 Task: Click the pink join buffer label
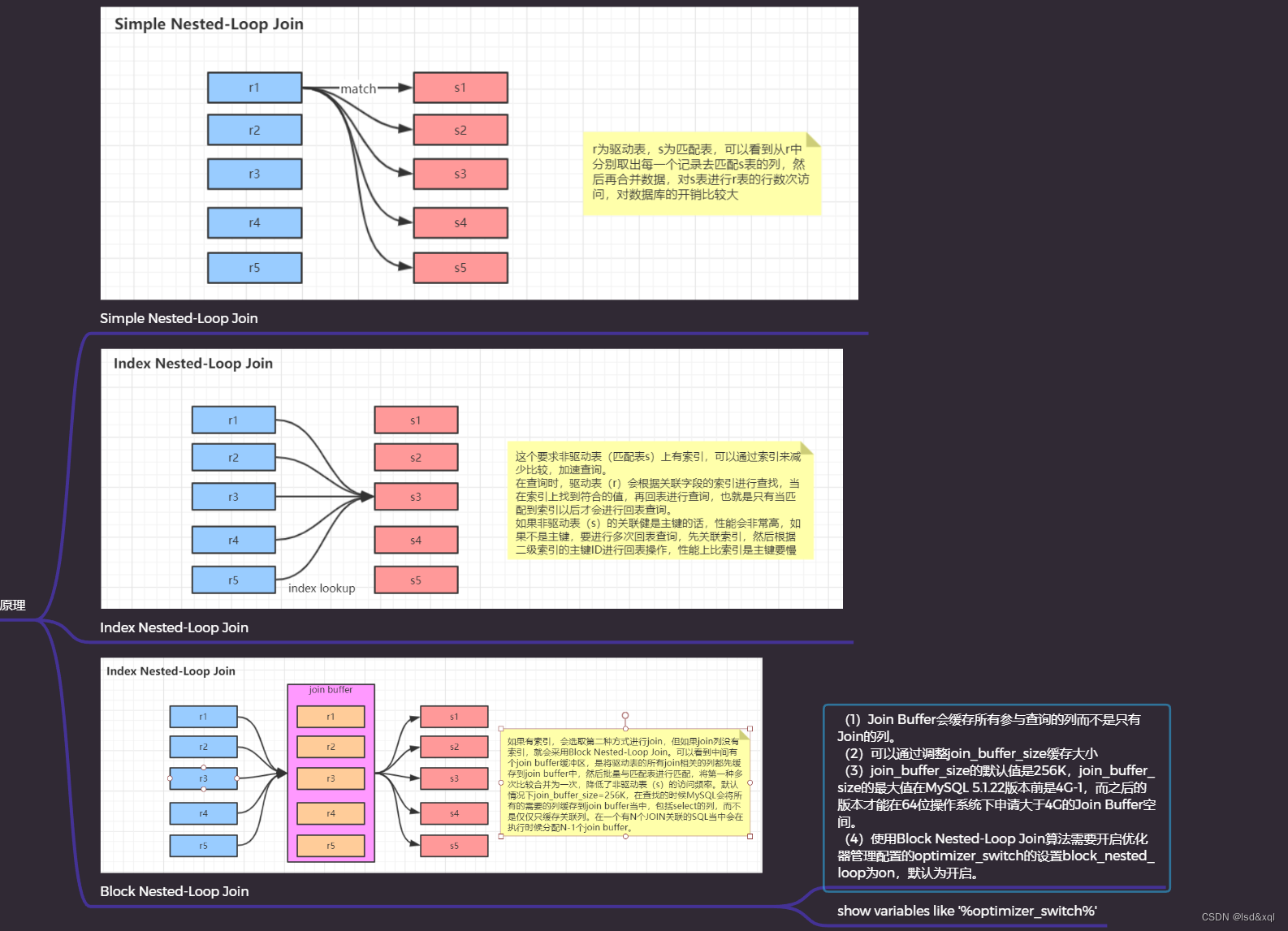[331, 690]
